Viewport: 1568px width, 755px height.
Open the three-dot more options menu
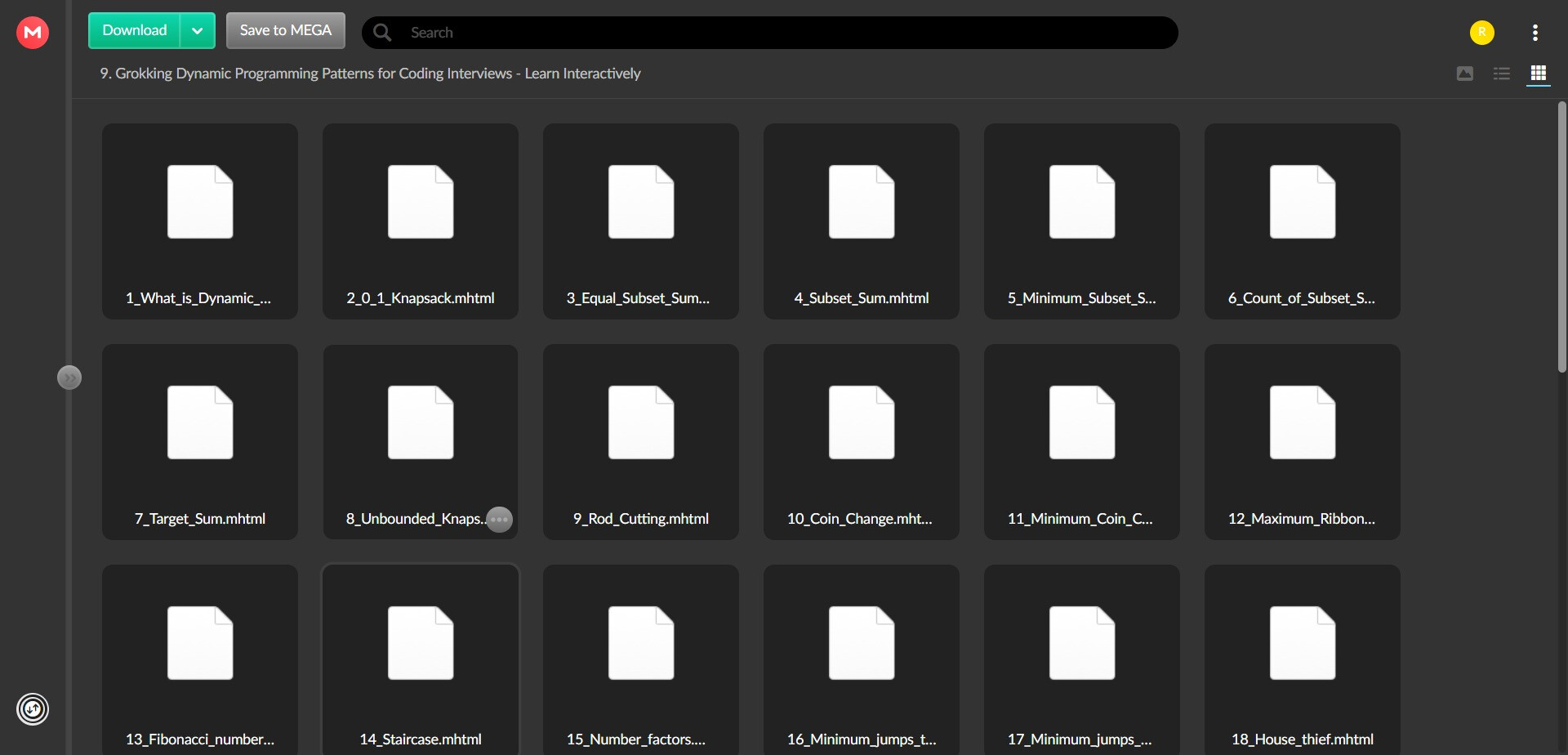[1535, 33]
